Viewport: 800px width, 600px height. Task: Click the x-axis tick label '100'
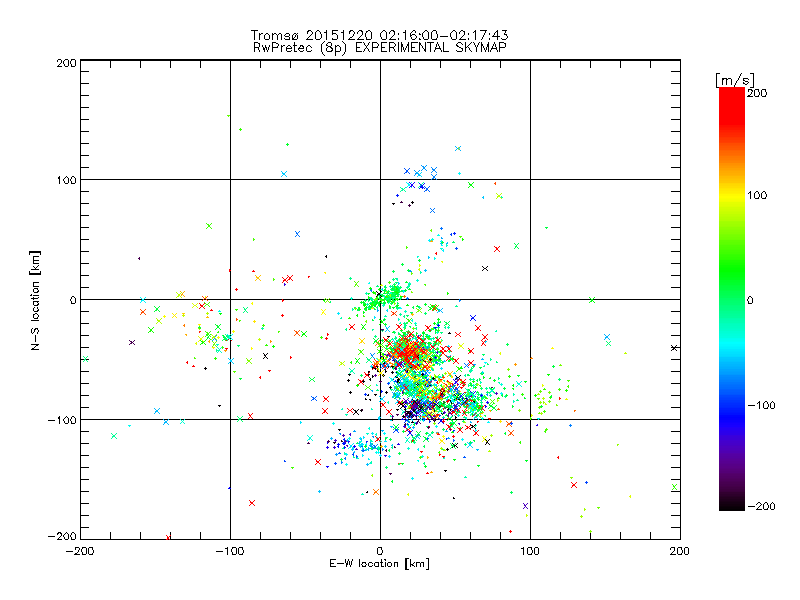pos(530,552)
